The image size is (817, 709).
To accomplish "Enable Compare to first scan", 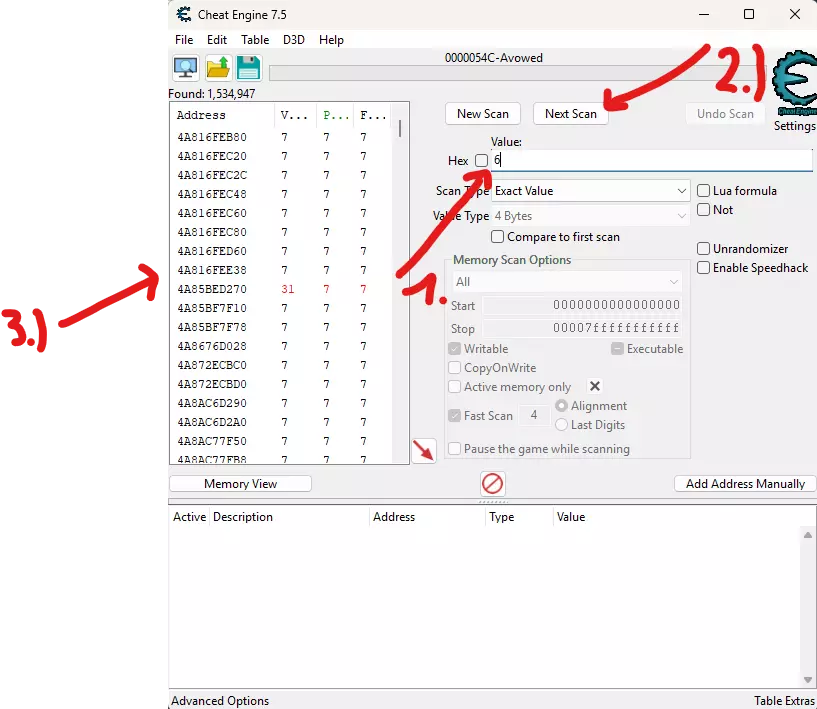I will coord(498,237).
